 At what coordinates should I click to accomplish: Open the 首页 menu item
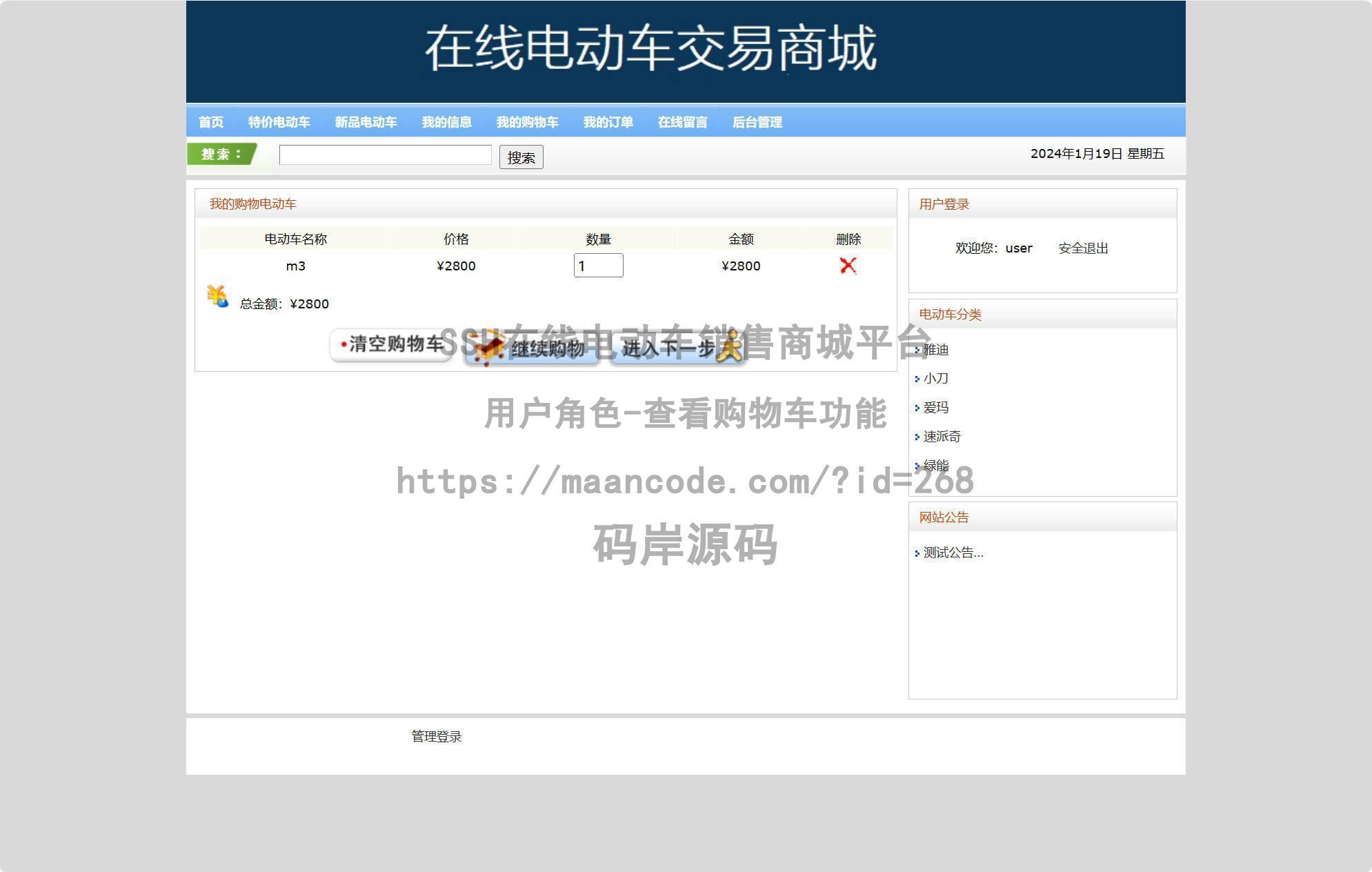(x=211, y=122)
